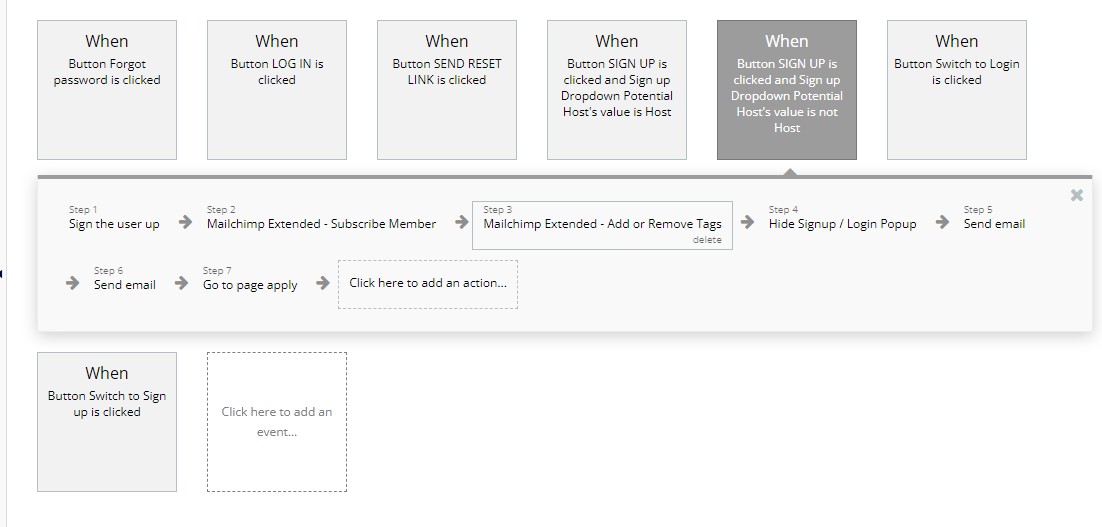Screen dimensions: 1102x527
Task: Click the arrow between Step 1 and Step 2
Action: (185, 222)
